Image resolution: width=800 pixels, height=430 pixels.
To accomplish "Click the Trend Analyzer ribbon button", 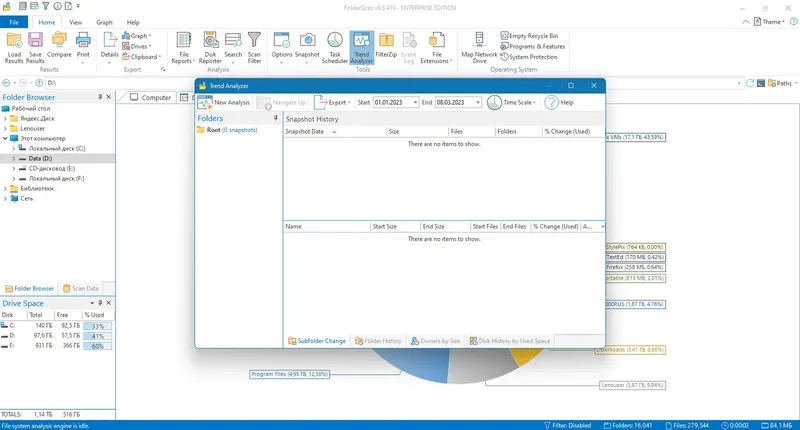I will coord(362,47).
